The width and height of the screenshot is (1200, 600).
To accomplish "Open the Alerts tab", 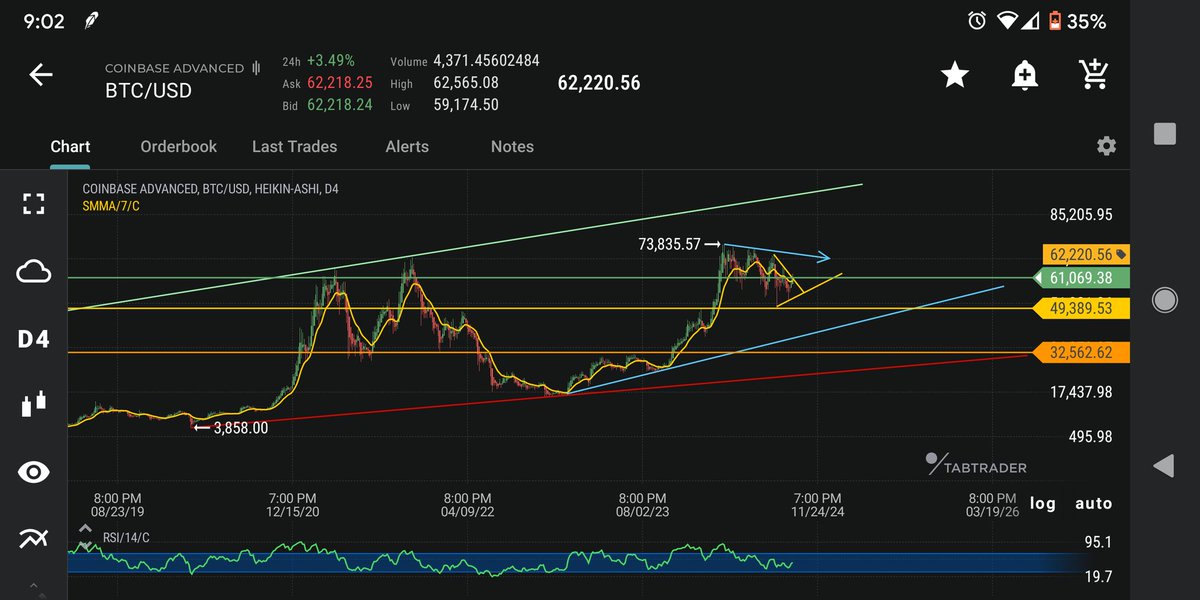I will (407, 146).
